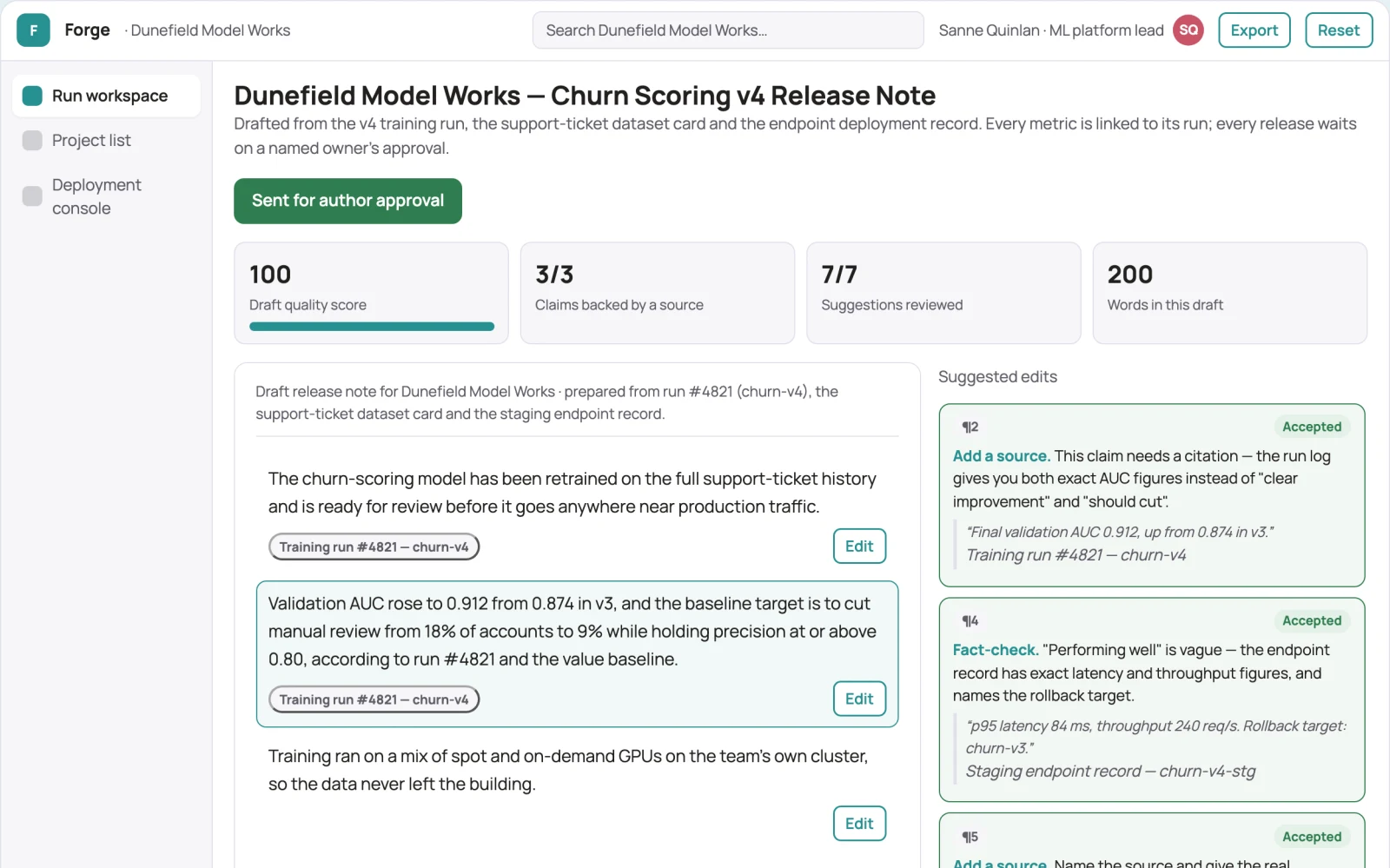Click 'Staging endpoint record — churn-v4-stg' text
The width and height of the screenshot is (1390, 868).
1110,772
